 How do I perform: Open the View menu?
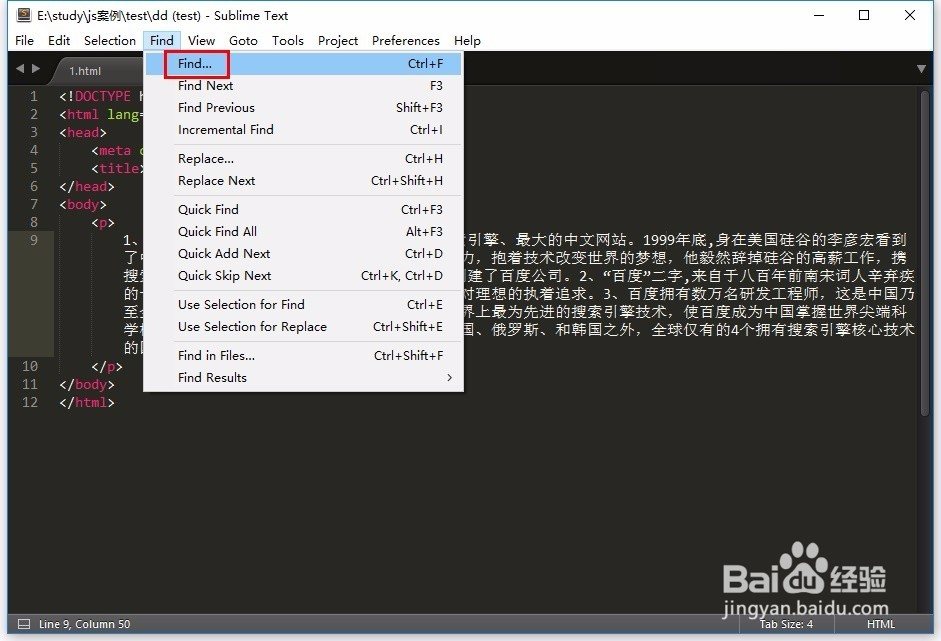pos(201,40)
